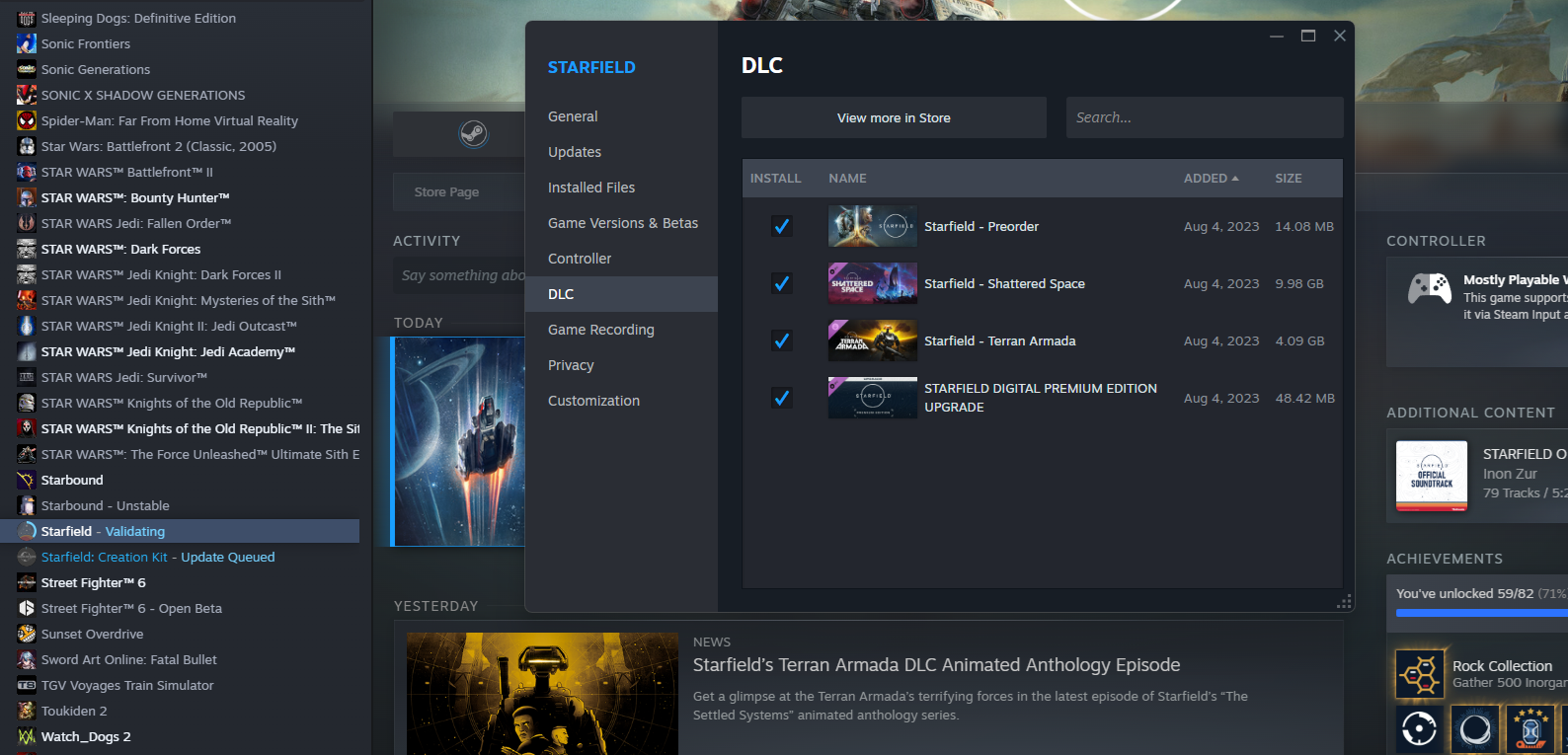This screenshot has width=1568, height=755.
Task: Select the DLC tab in sidebar
Action: (621, 294)
